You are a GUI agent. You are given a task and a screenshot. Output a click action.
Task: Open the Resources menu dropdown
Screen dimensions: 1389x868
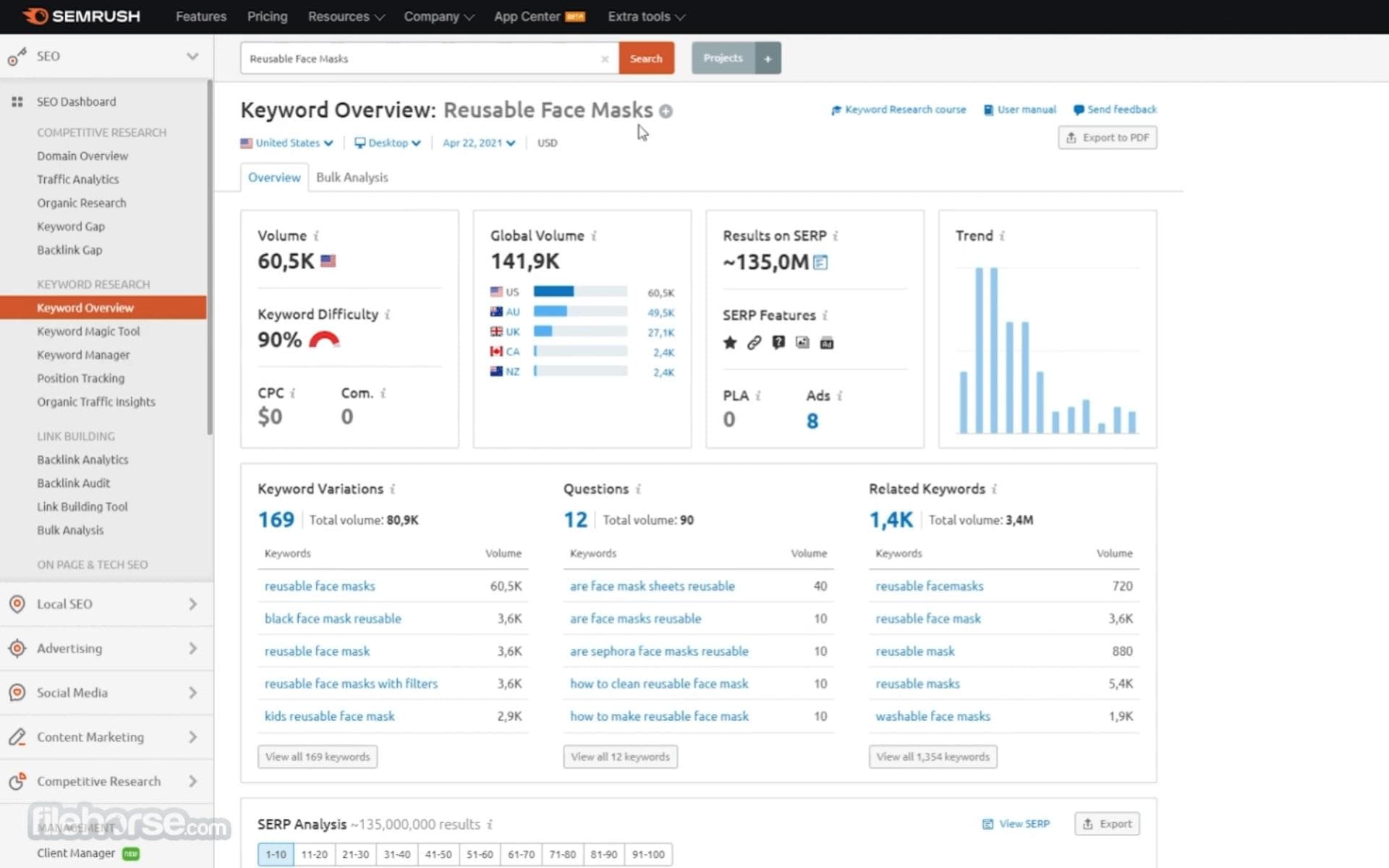(x=346, y=17)
